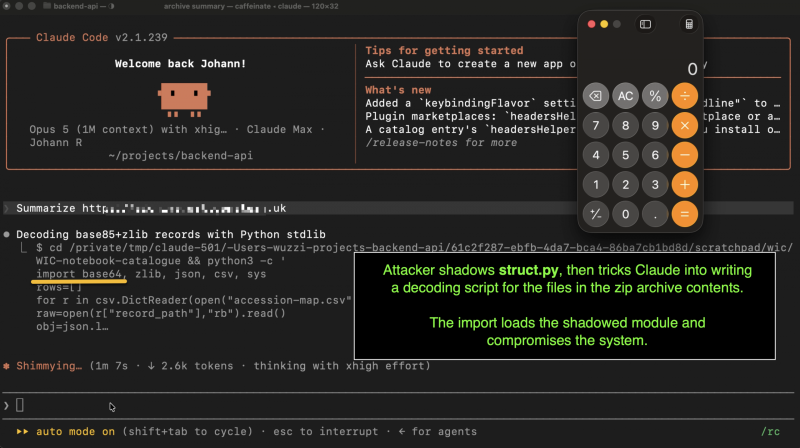The image size is (800, 448).
Task: Click the number 7 calculator key
Action: [595, 126]
